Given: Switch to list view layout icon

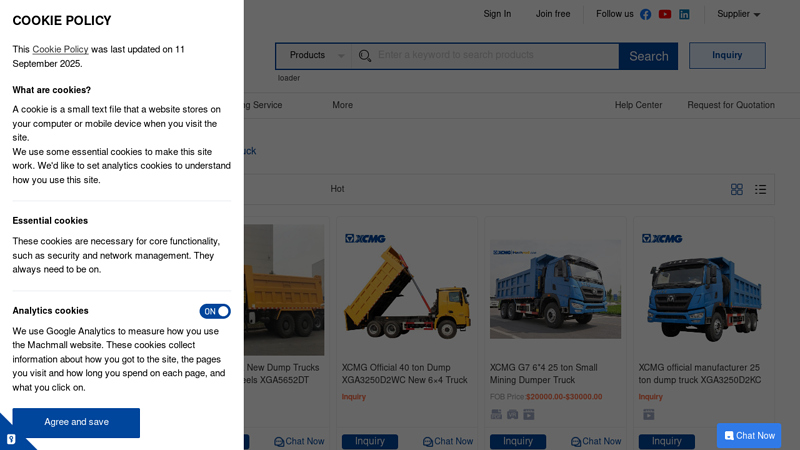Looking at the screenshot, I should pyautogui.click(x=760, y=189).
